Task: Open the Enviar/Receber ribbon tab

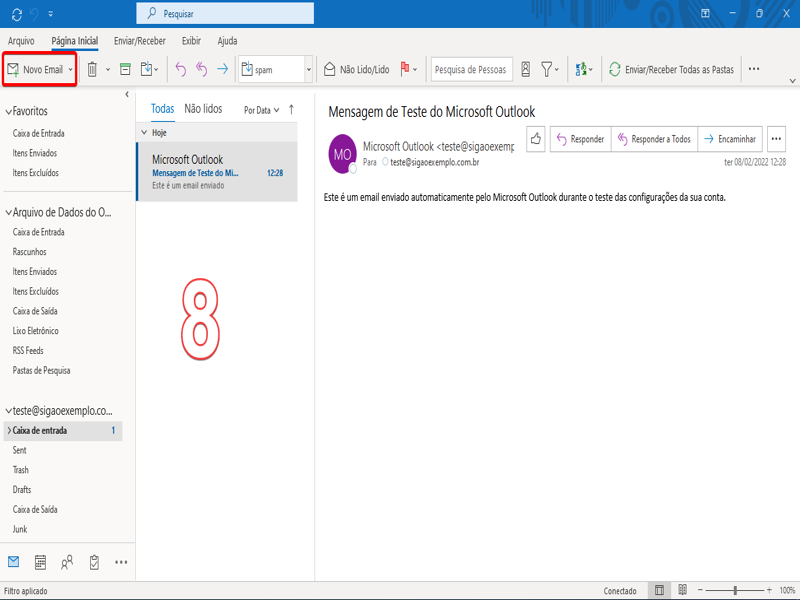Action: 140,41
